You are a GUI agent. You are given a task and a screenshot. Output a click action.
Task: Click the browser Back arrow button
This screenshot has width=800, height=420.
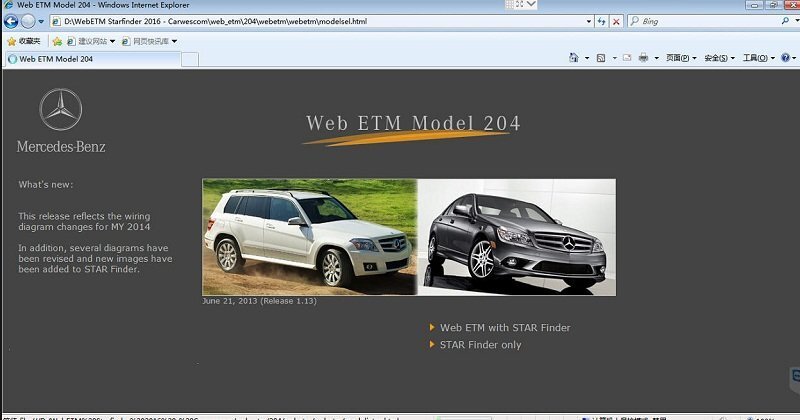(x=11, y=21)
